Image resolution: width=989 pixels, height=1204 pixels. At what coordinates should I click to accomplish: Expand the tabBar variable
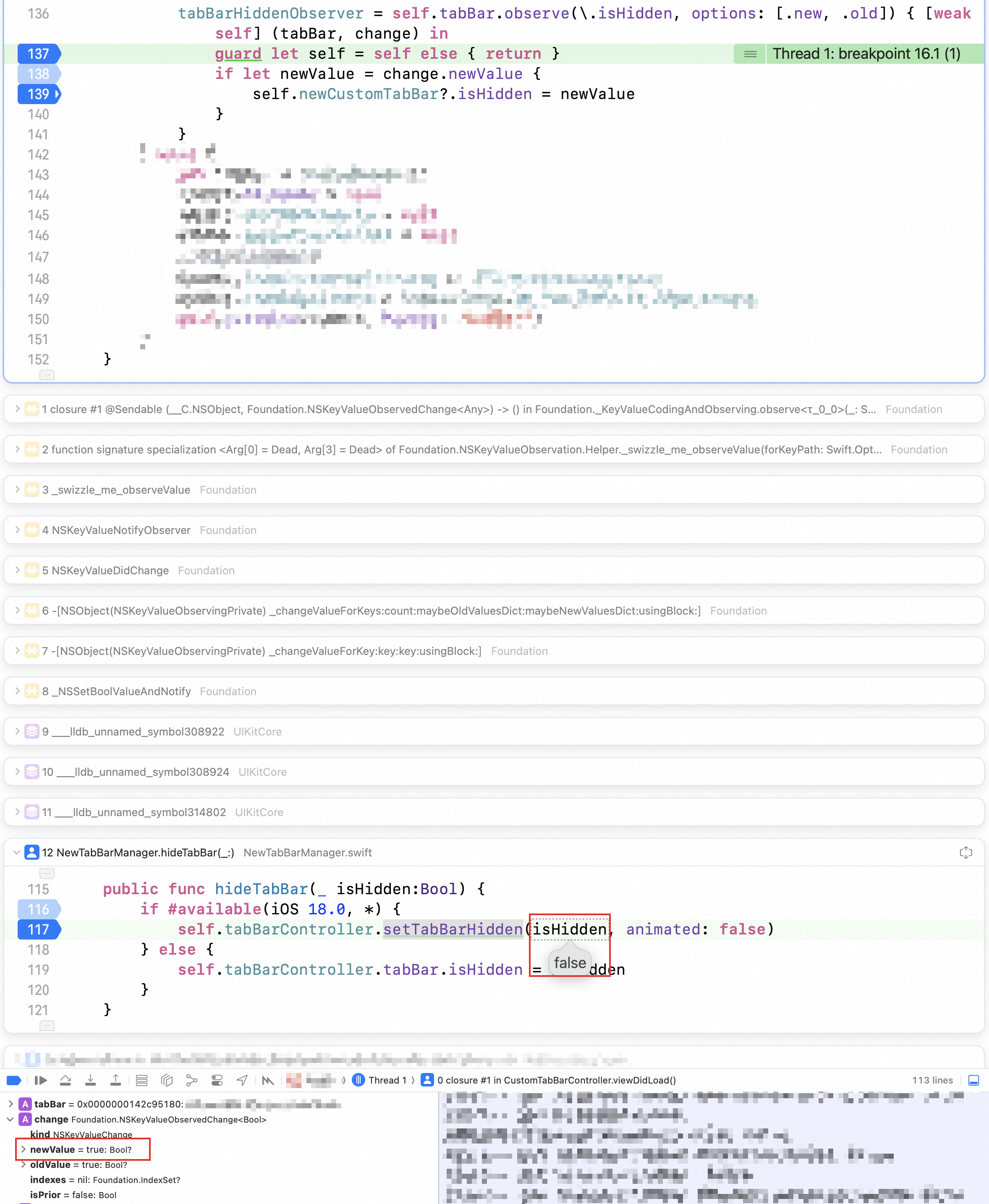[10, 1104]
